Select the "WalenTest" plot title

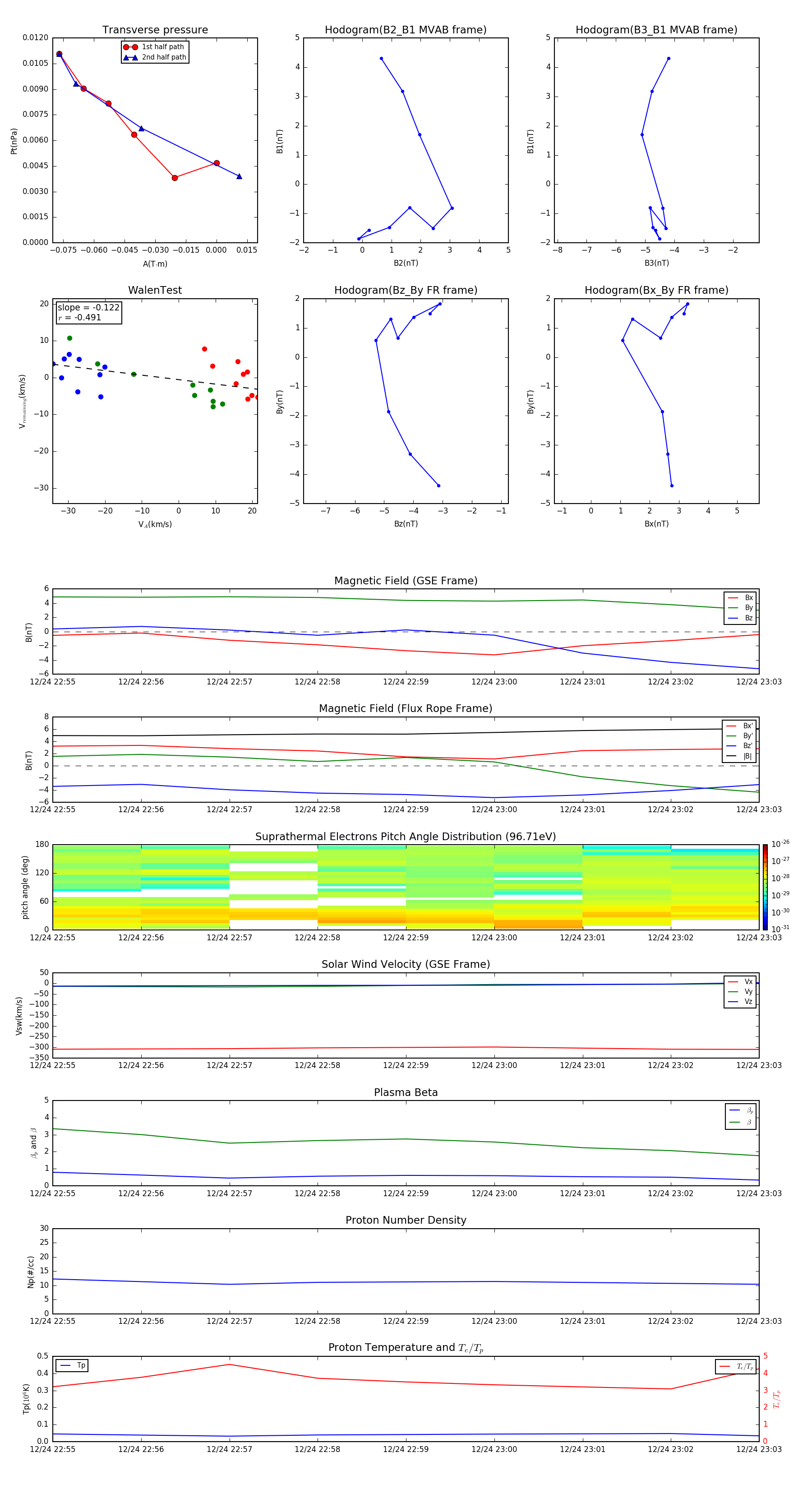[x=155, y=290]
